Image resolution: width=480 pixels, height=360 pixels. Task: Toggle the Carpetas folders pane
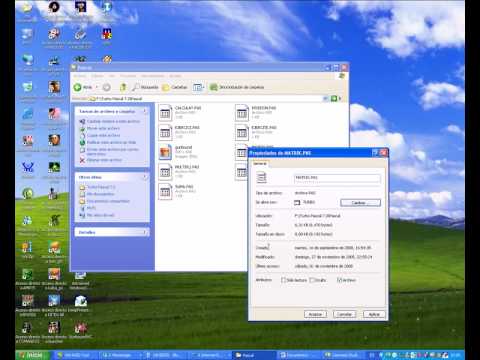click(x=175, y=87)
